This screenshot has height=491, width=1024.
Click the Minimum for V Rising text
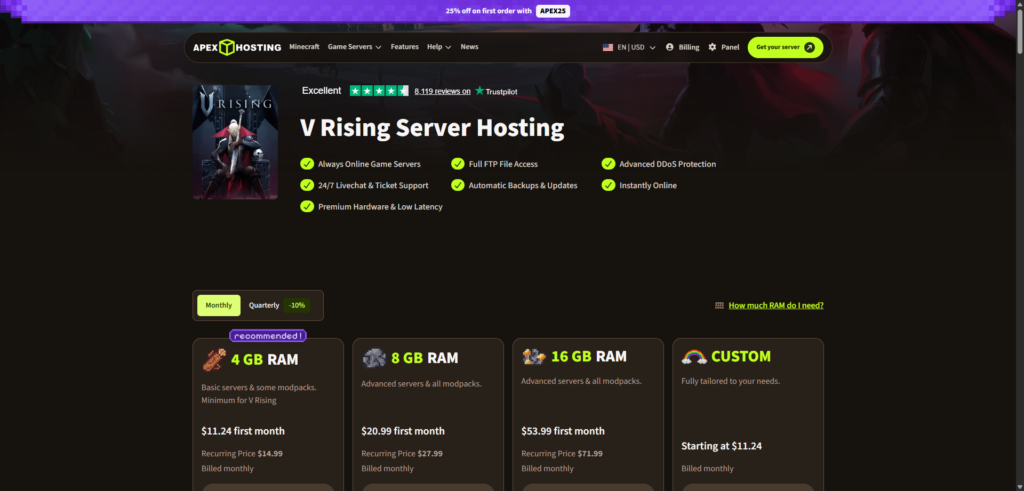(238, 400)
